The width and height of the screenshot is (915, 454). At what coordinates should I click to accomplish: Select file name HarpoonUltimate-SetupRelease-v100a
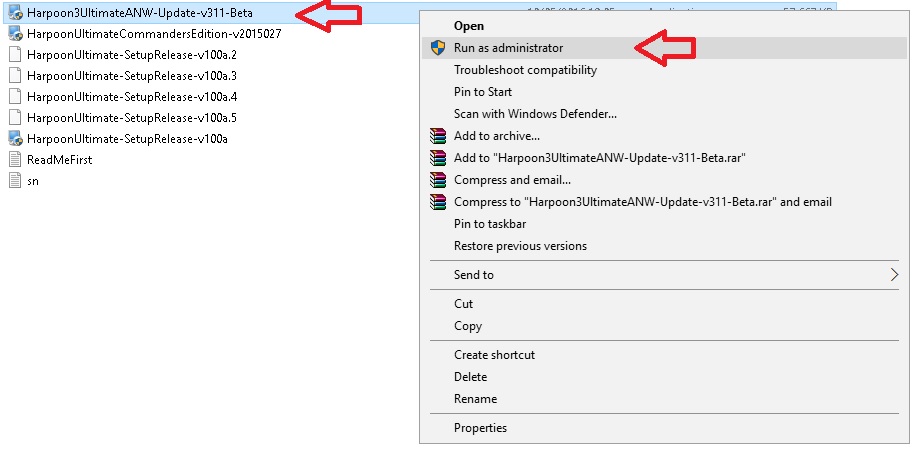pyautogui.click(x=127, y=139)
